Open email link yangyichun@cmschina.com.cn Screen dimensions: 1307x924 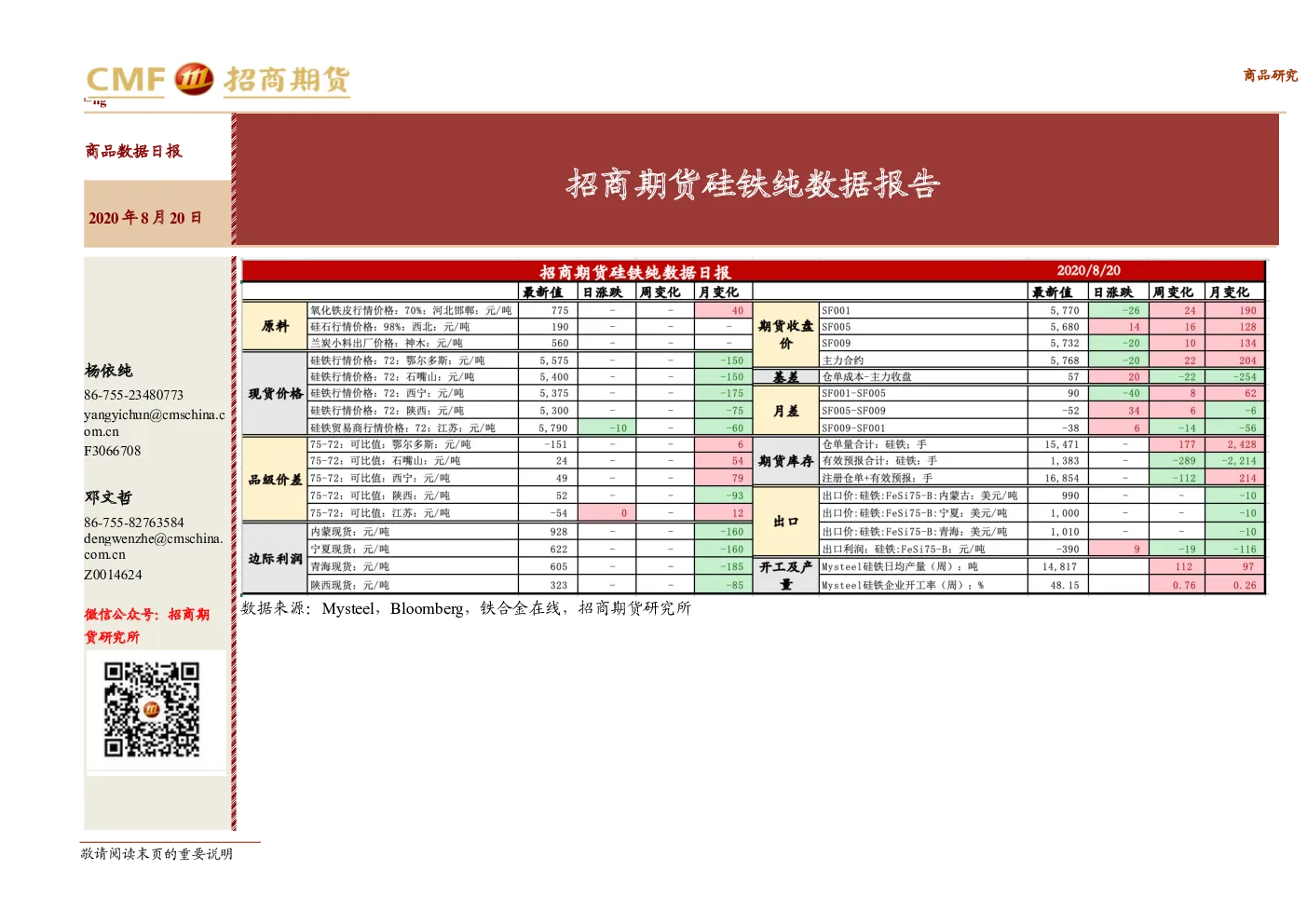(x=155, y=423)
